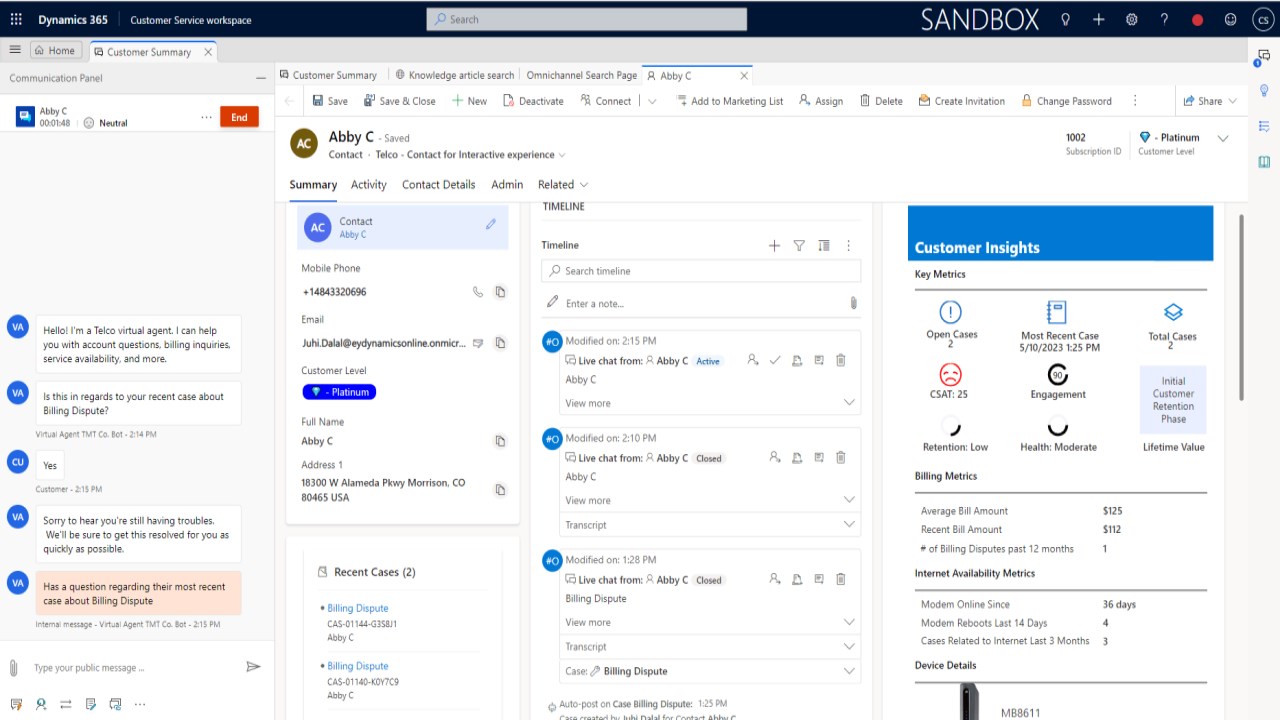Open the knowledge book icon in the right rail
The height and width of the screenshot is (720, 1280).
pyautogui.click(x=1264, y=162)
